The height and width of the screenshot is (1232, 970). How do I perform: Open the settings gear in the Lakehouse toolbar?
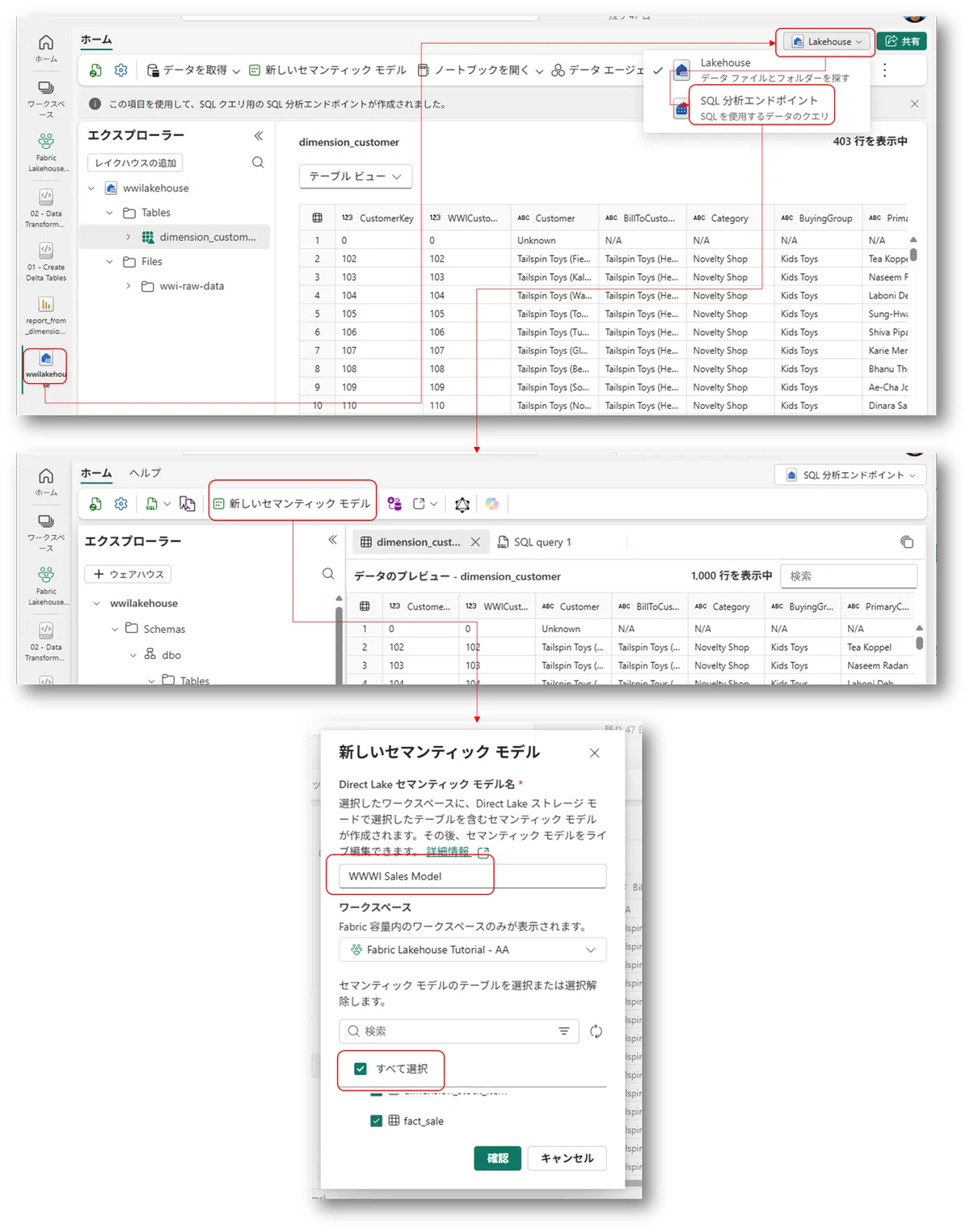(121, 70)
